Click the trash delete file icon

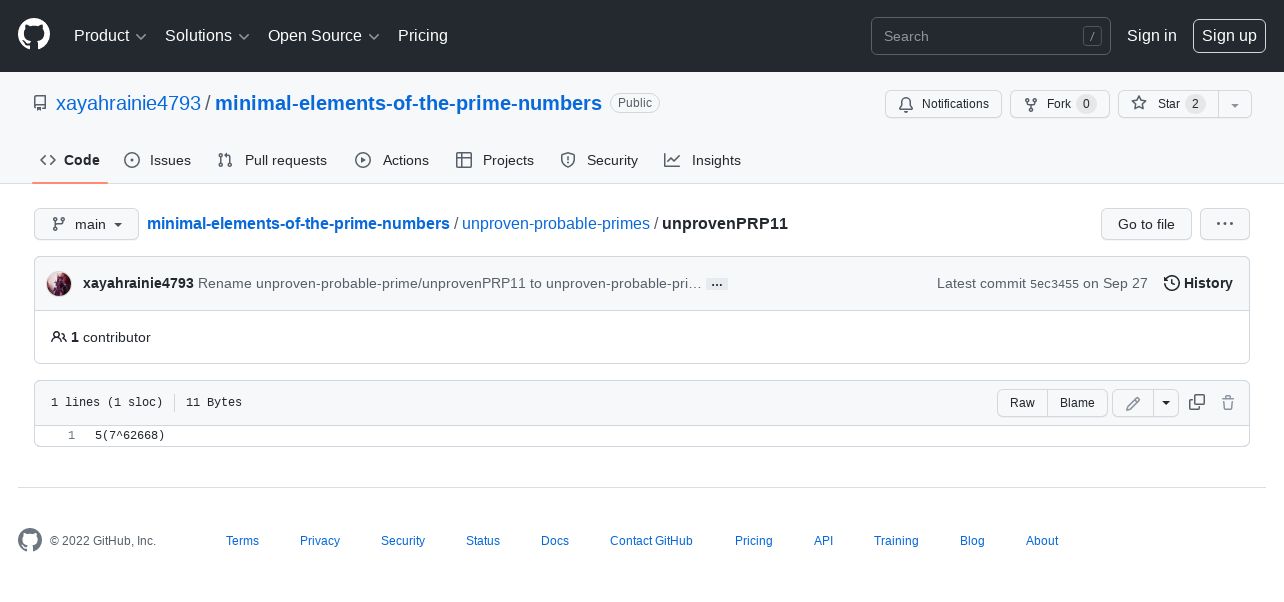click(x=1228, y=402)
